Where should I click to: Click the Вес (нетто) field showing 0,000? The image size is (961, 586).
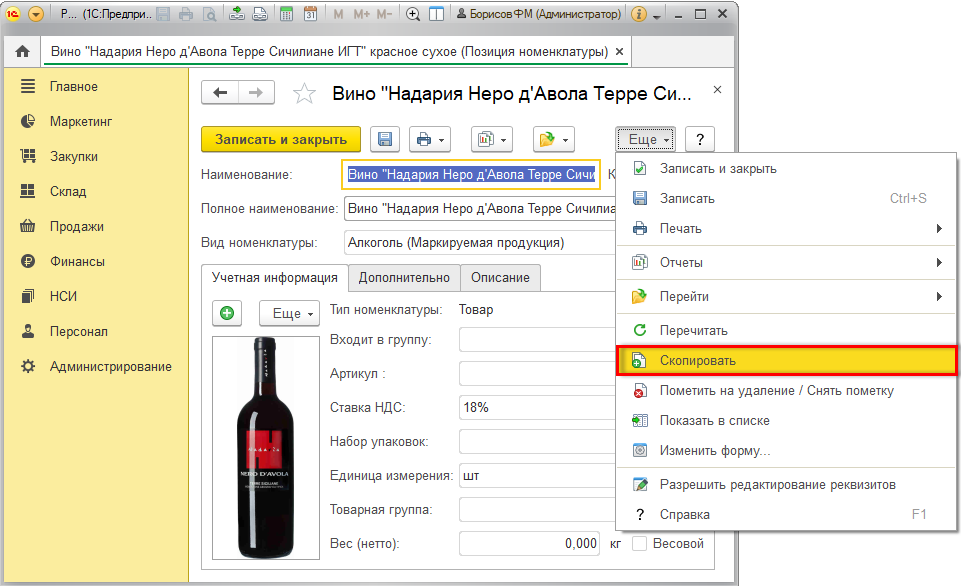point(530,544)
